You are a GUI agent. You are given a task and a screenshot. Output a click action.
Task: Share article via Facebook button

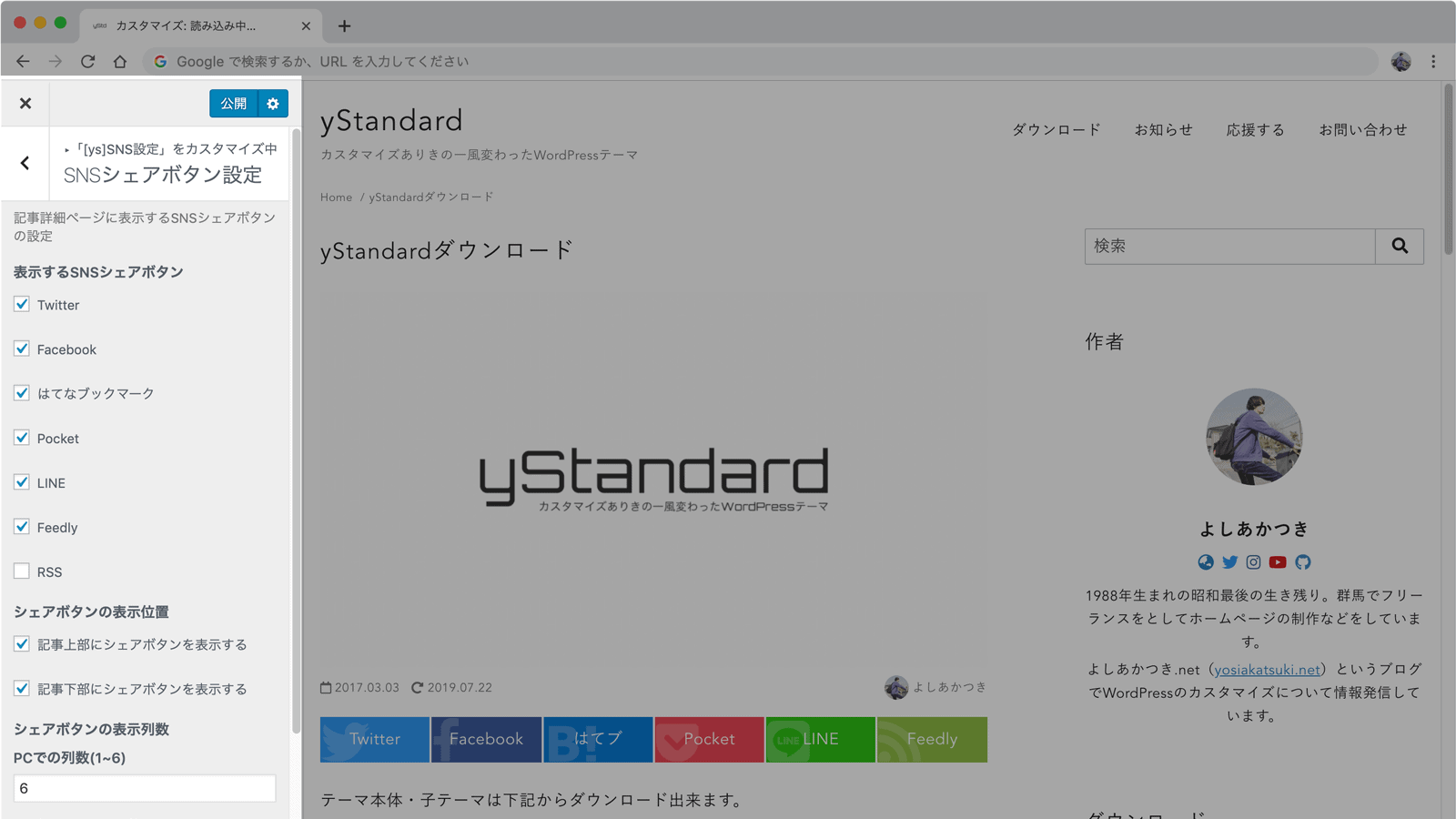click(x=486, y=740)
